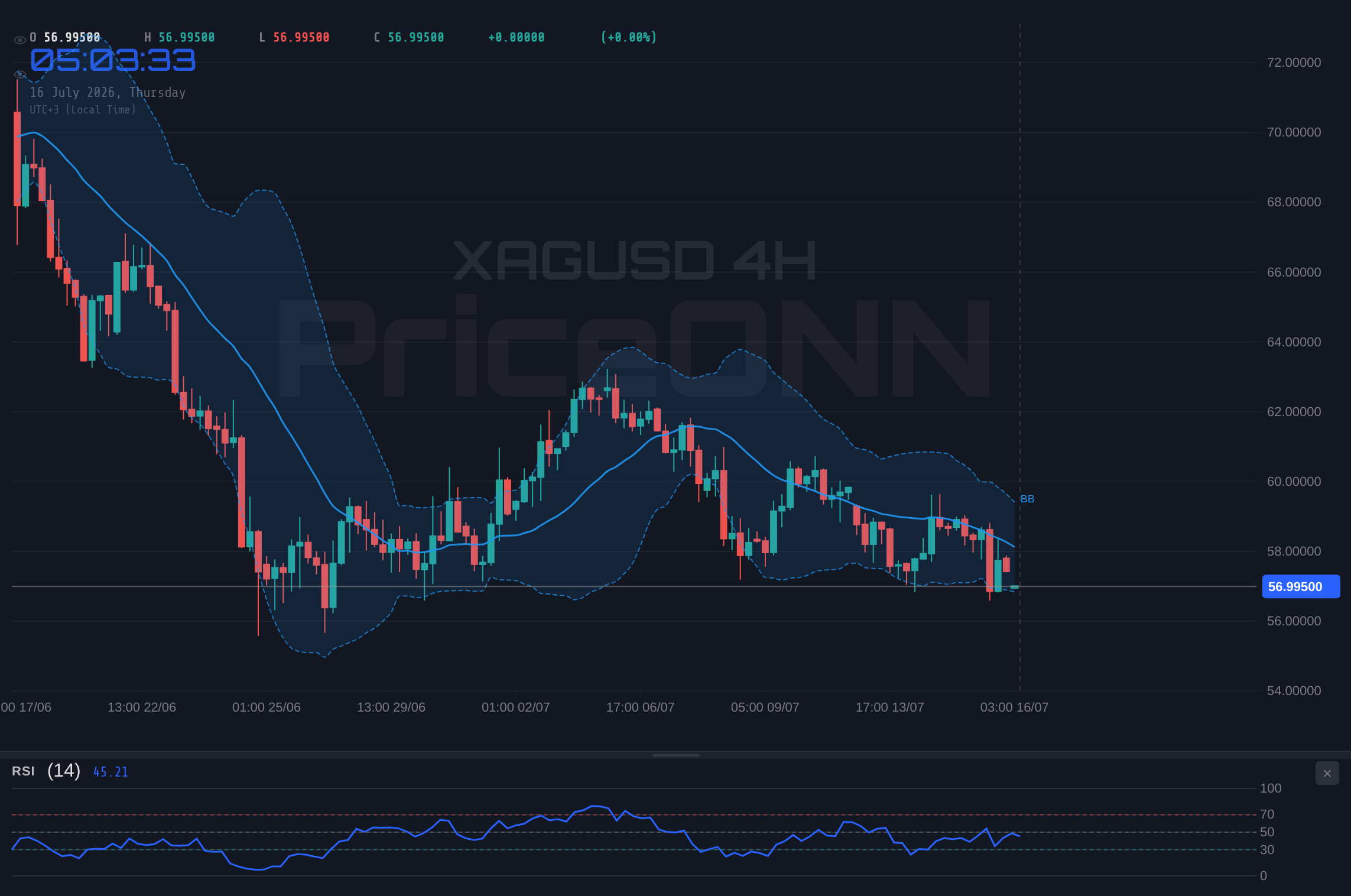Click the 54.00000 price axis label
The width and height of the screenshot is (1351, 896).
pos(1294,691)
